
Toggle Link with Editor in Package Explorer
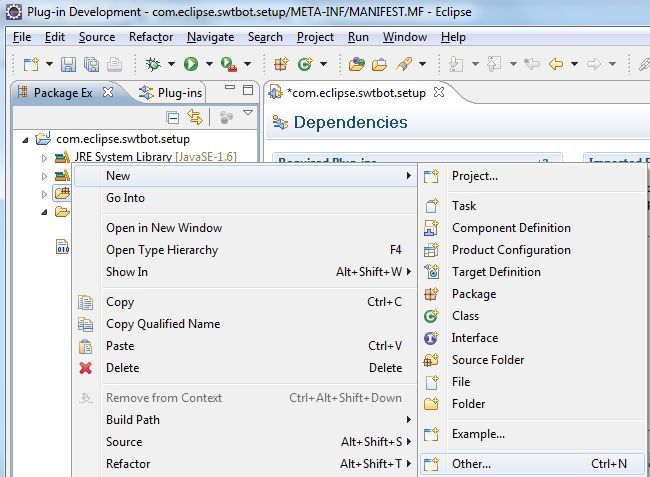click(x=195, y=117)
